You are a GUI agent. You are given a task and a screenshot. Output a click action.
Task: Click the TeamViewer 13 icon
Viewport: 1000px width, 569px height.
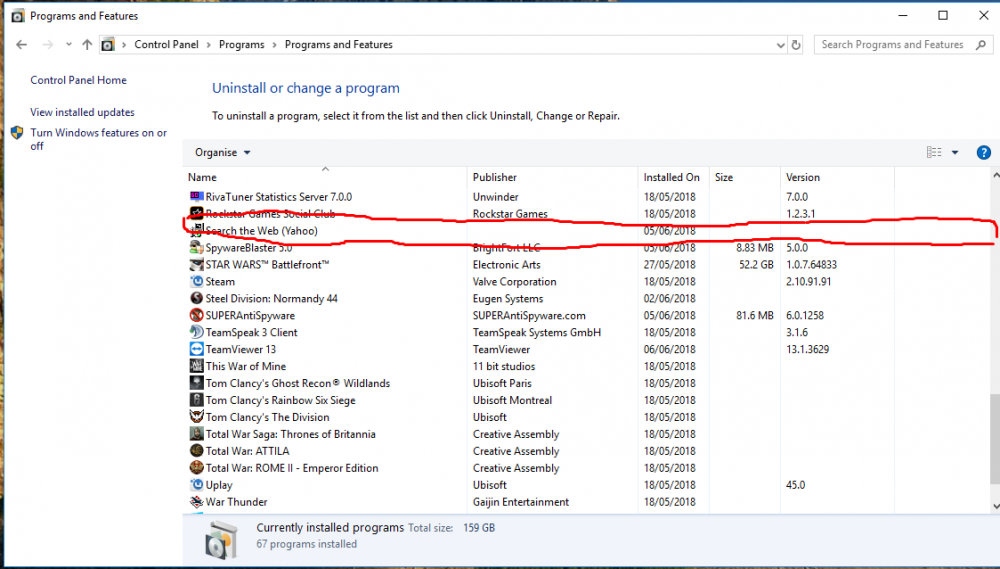tap(197, 350)
